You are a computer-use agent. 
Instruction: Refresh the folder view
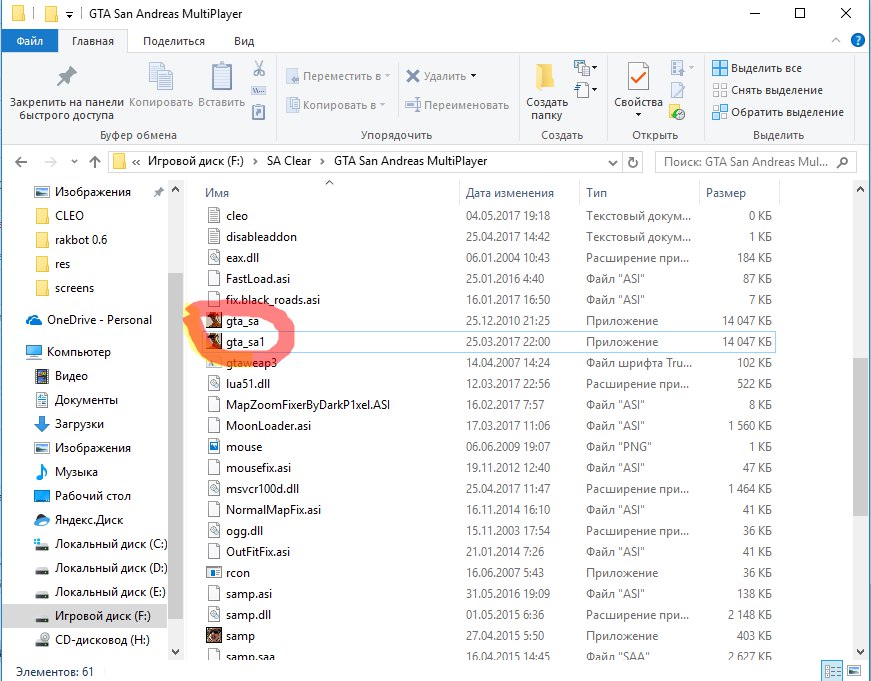pos(633,162)
